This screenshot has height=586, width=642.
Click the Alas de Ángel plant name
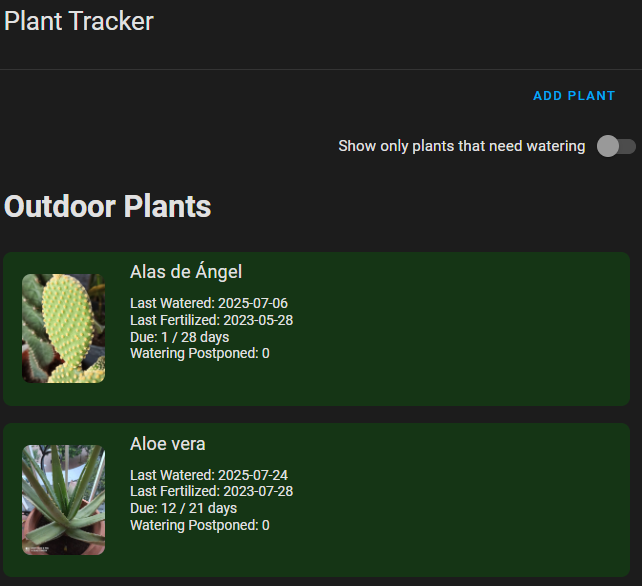coord(186,272)
